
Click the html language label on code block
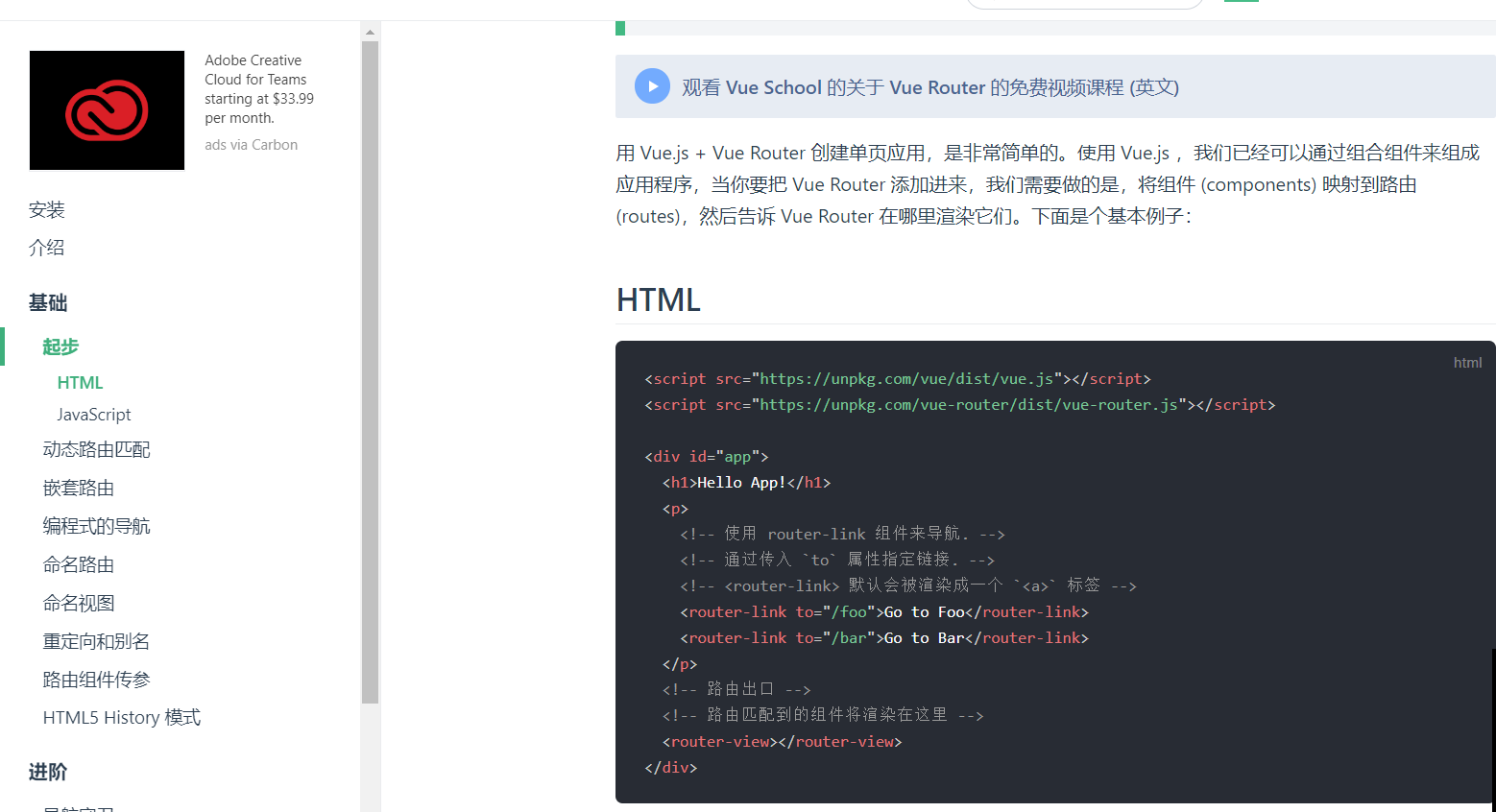pyautogui.click(x=1467, y=363)
